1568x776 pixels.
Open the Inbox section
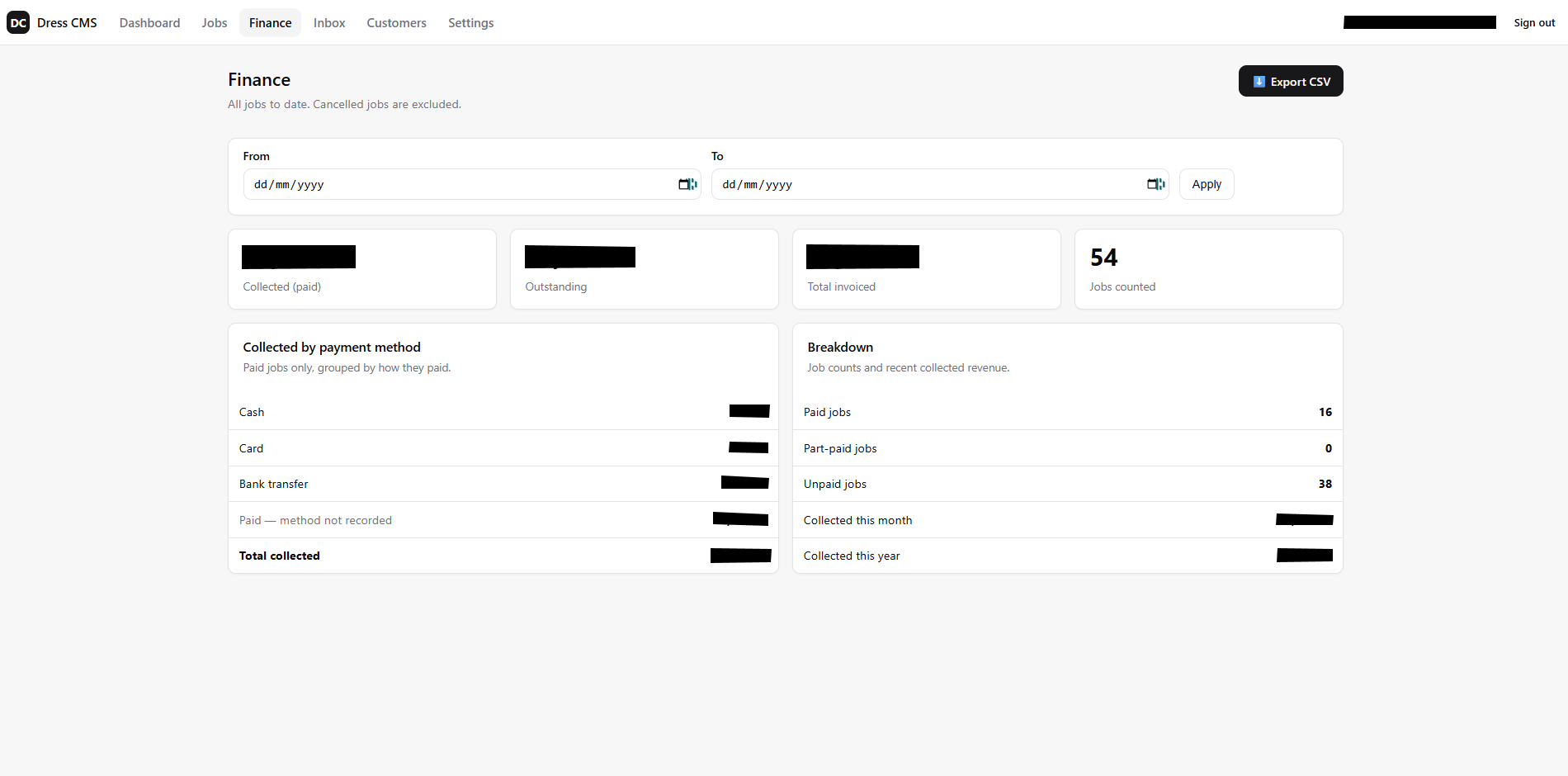click(329, 22)
